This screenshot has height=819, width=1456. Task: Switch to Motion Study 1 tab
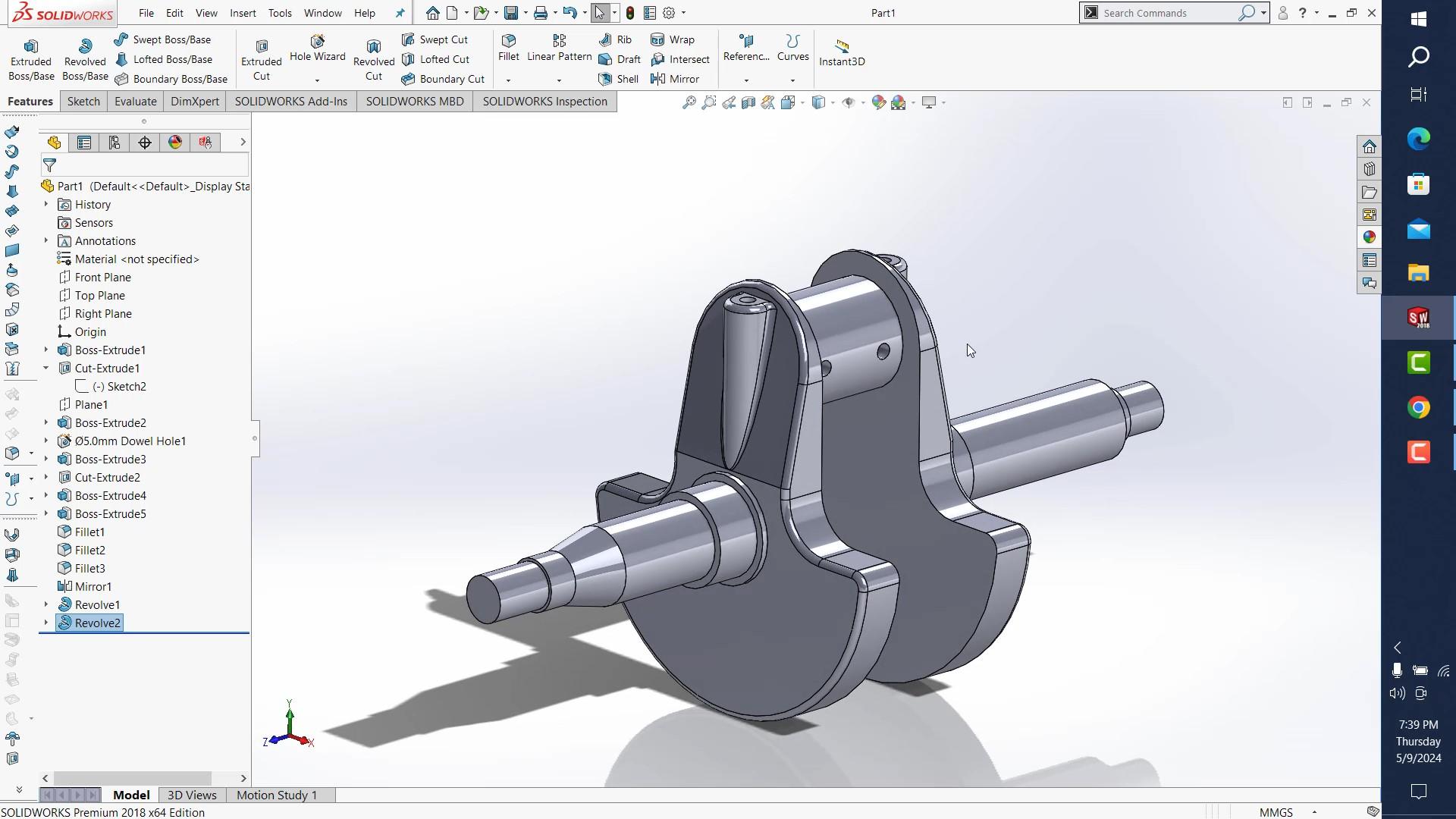[276, 795]
